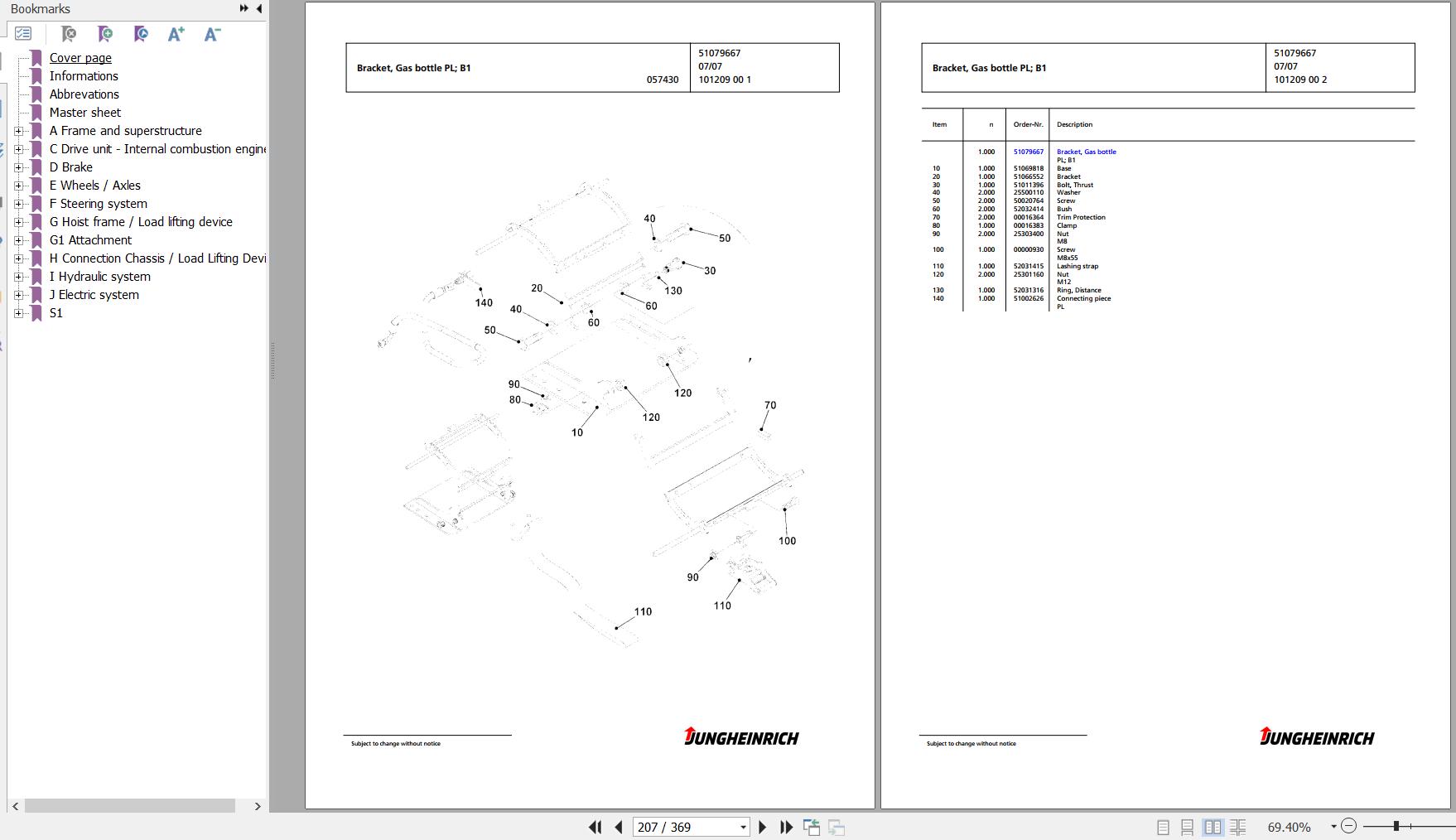Select the Master sheet bookmark
Viewport: 1456px width, 840px height.
coord(84,113)
